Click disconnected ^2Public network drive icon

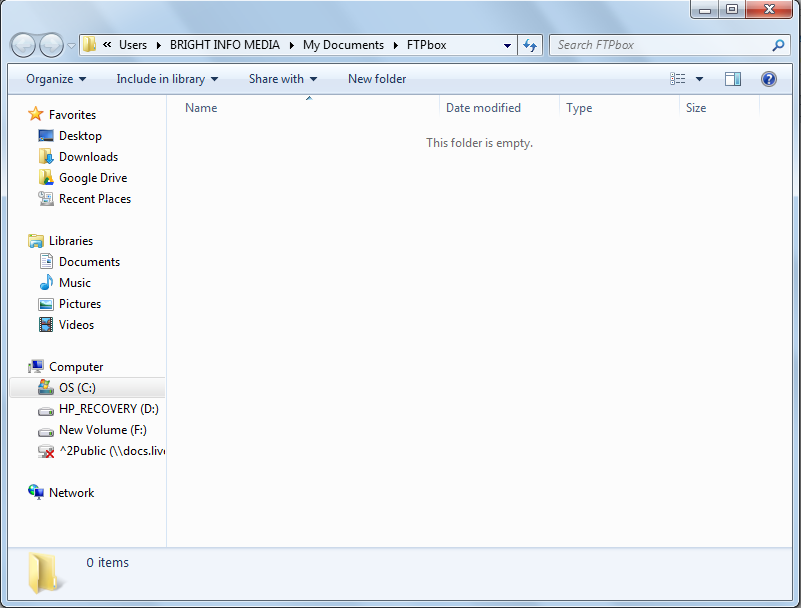(x=46, y=452)
